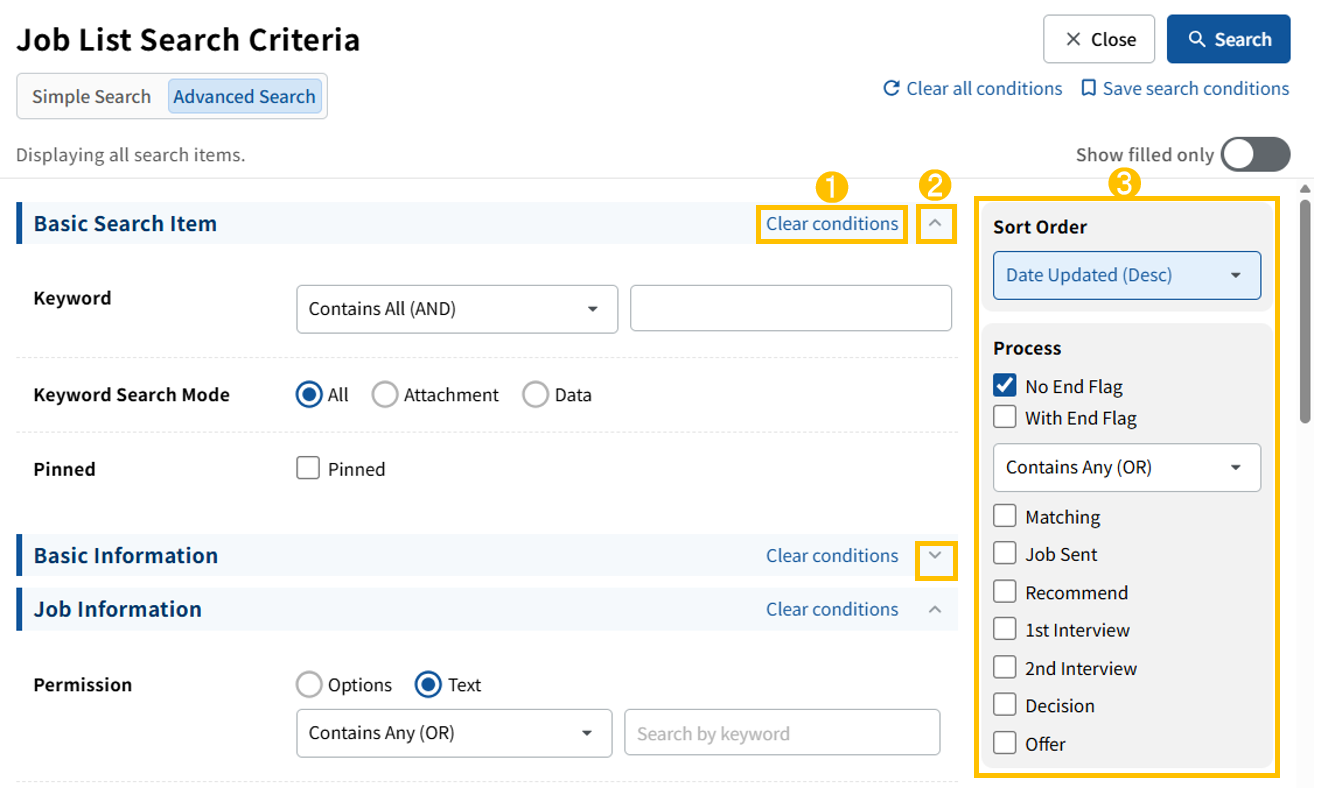Click the Save search conditions bookmark link
Image resolution: width=1317 pixels, height=799 pixels.
(1185, 89)
